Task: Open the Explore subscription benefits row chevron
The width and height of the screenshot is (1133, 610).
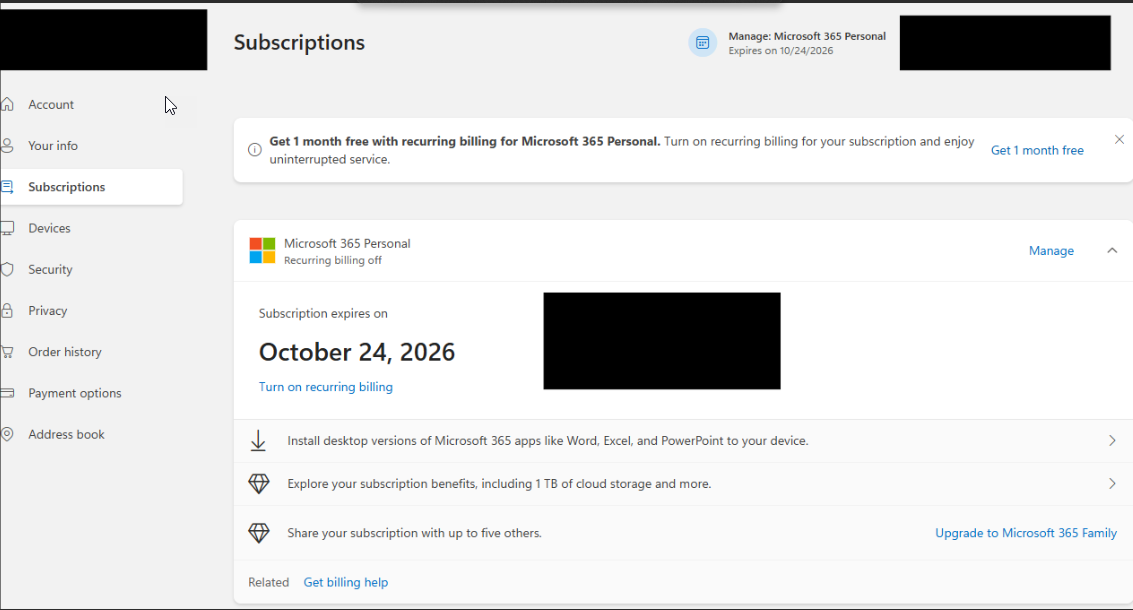Action: pos(1112,484)
